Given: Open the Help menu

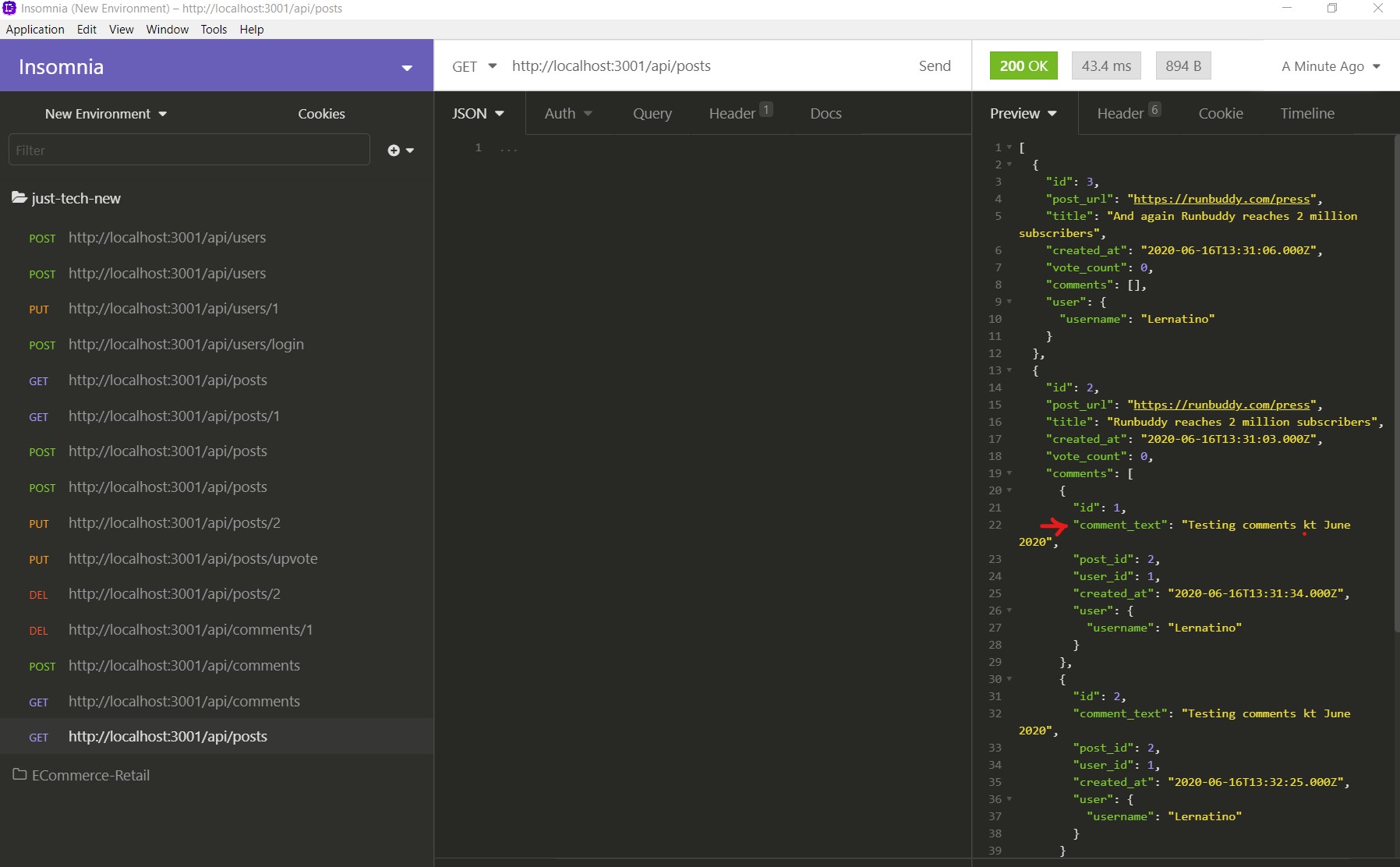Looking at the screenshot, I should 251,30.
